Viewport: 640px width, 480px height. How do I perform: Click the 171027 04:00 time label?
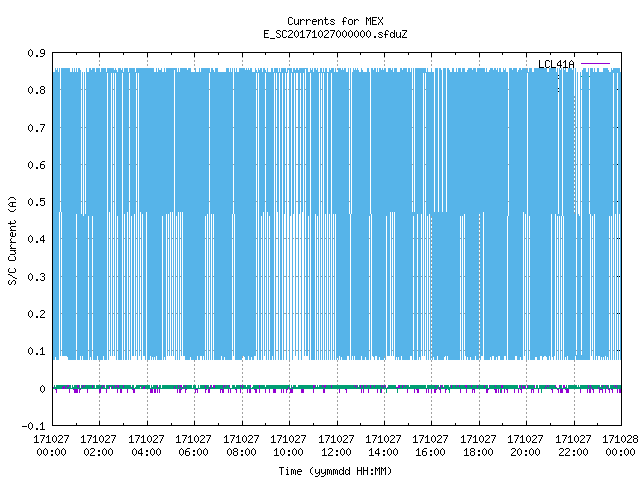pos(146,446)
